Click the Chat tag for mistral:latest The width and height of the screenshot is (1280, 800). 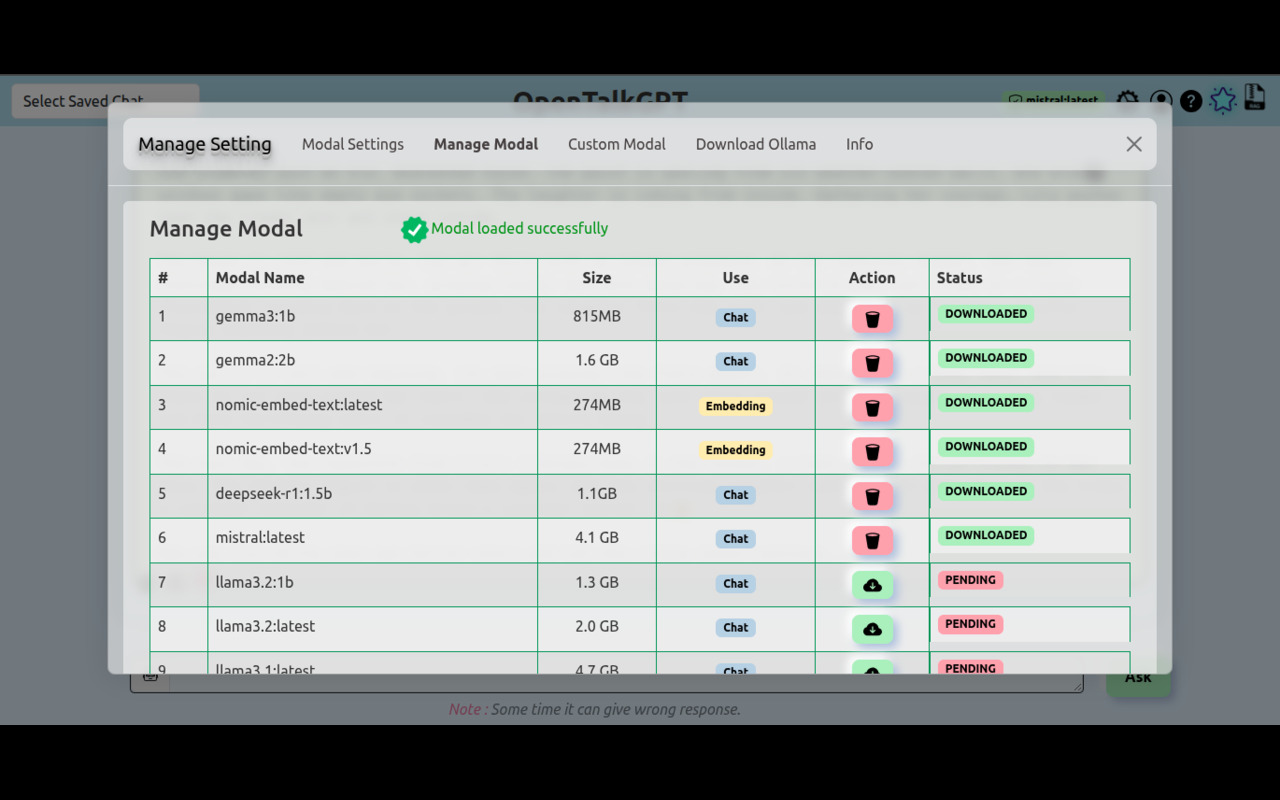point(736,539)
